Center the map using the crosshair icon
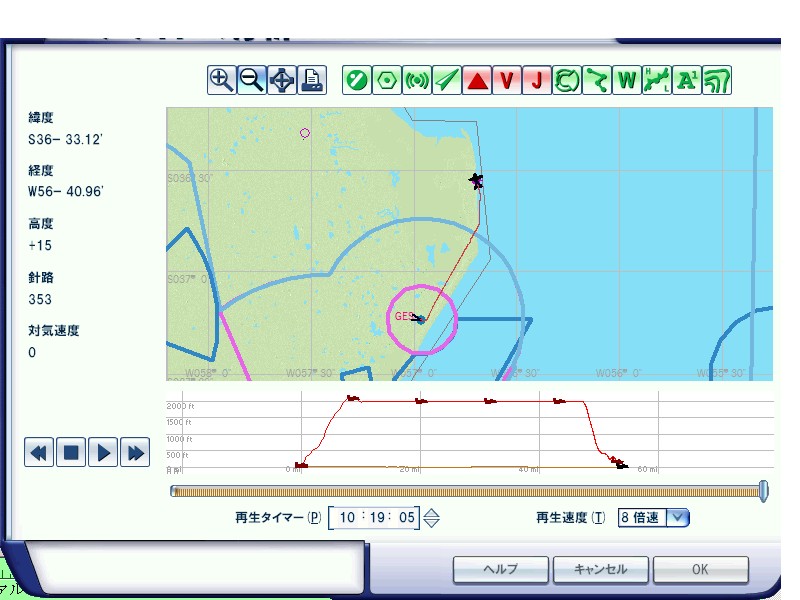 point(283,80)
